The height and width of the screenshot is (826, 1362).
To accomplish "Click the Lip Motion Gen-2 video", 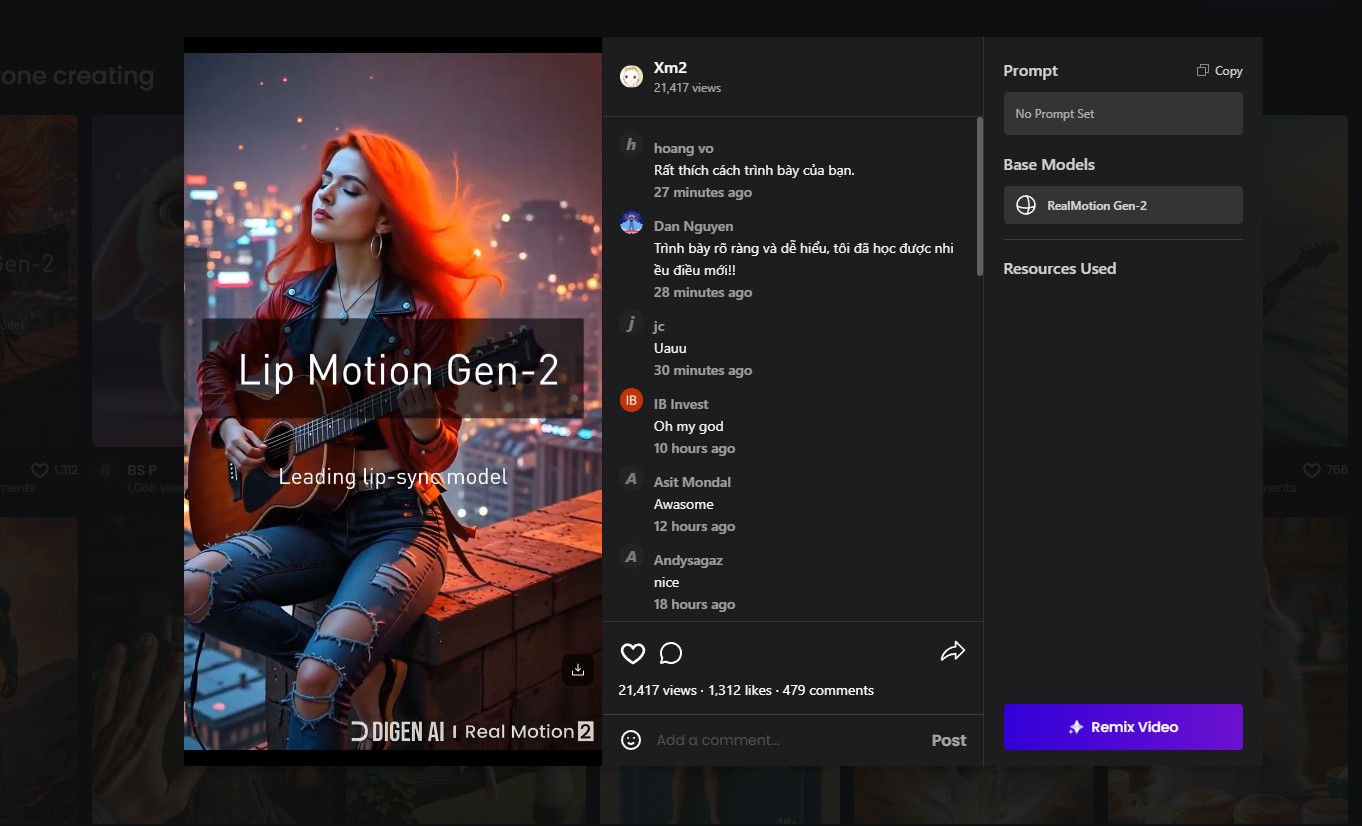I will click(393, 401).
